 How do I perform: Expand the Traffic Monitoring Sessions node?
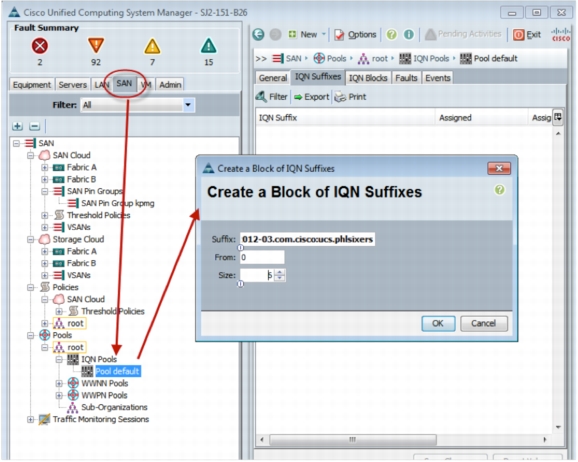[x=31, y=419]
